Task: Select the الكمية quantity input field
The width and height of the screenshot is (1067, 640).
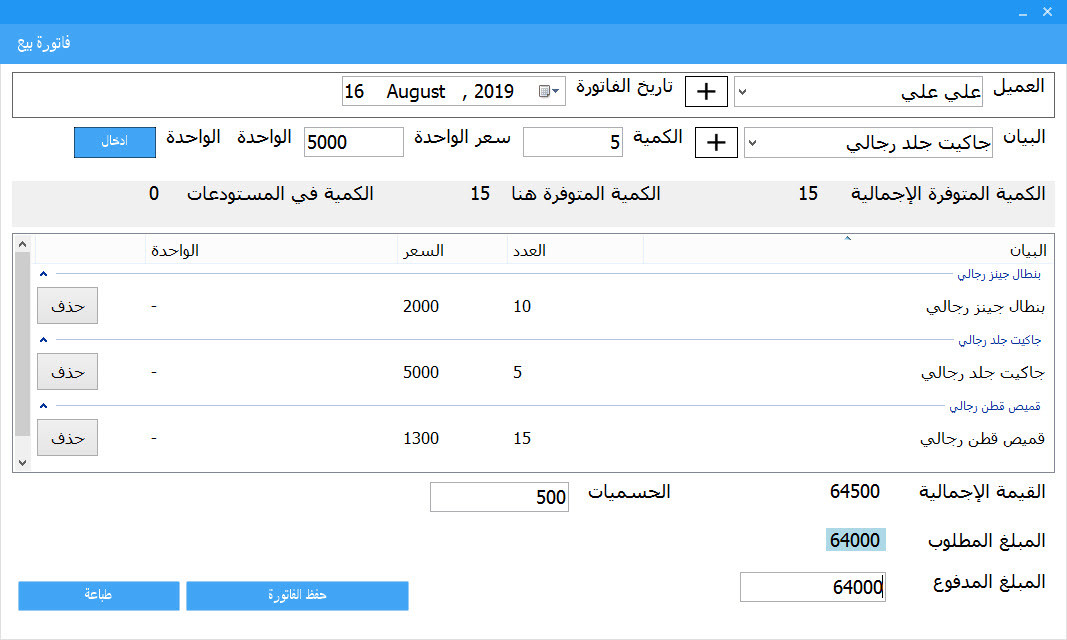Action: coord(572,142)
